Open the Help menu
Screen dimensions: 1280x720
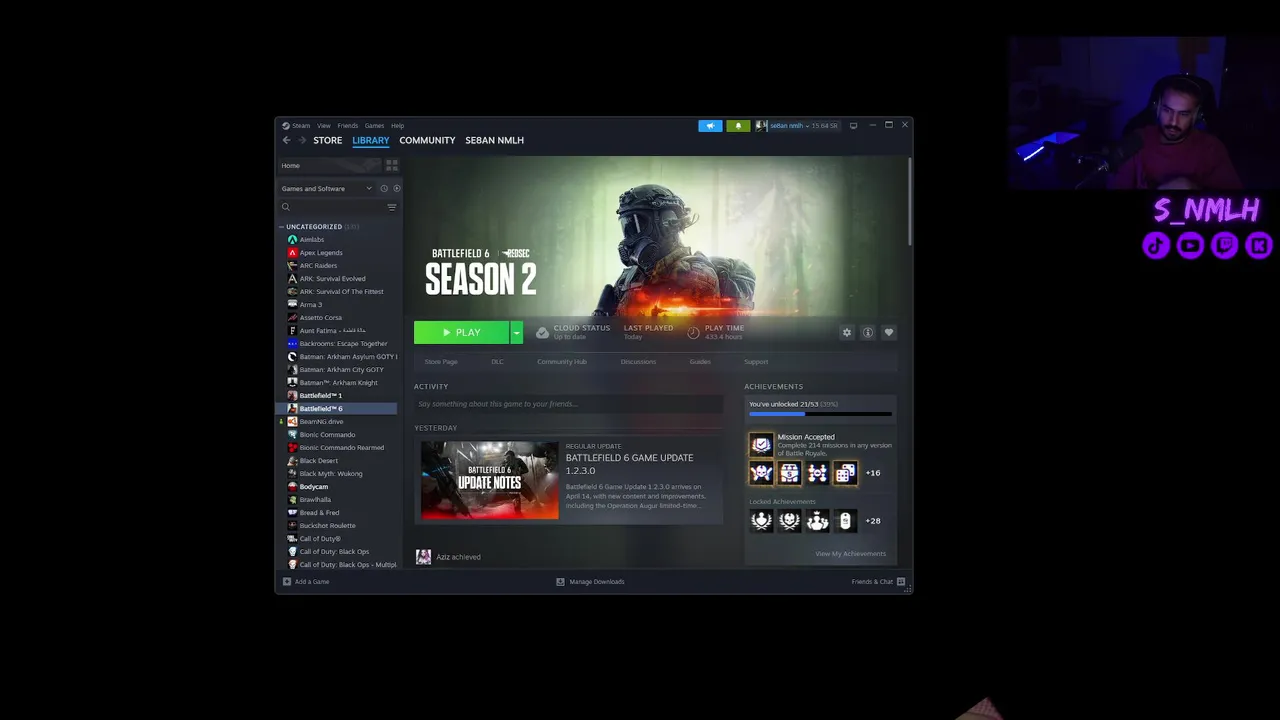pos(397,126)
